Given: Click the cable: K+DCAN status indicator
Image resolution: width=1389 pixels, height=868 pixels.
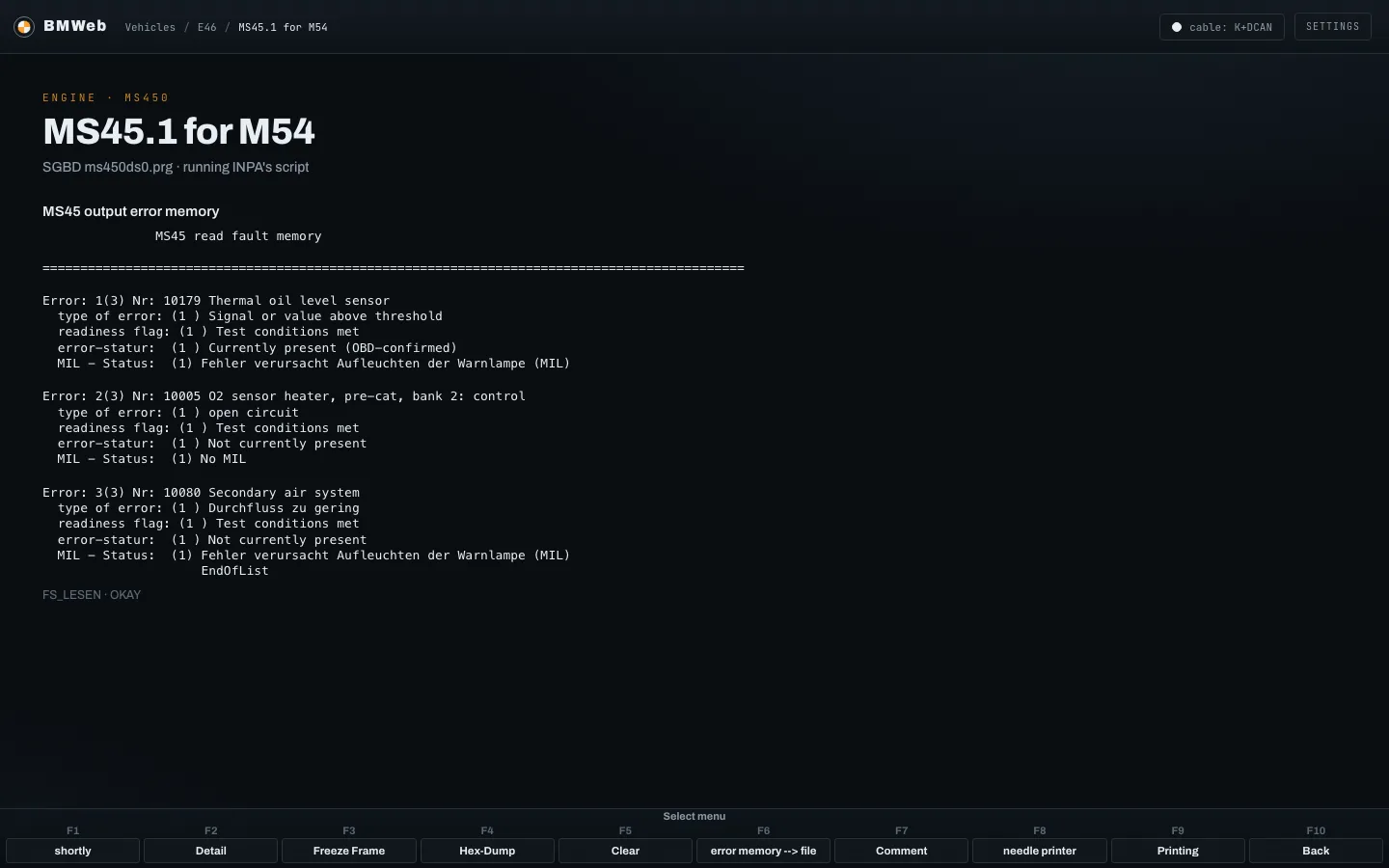Looking at the screenshot, I should [x=1221, y=27].
